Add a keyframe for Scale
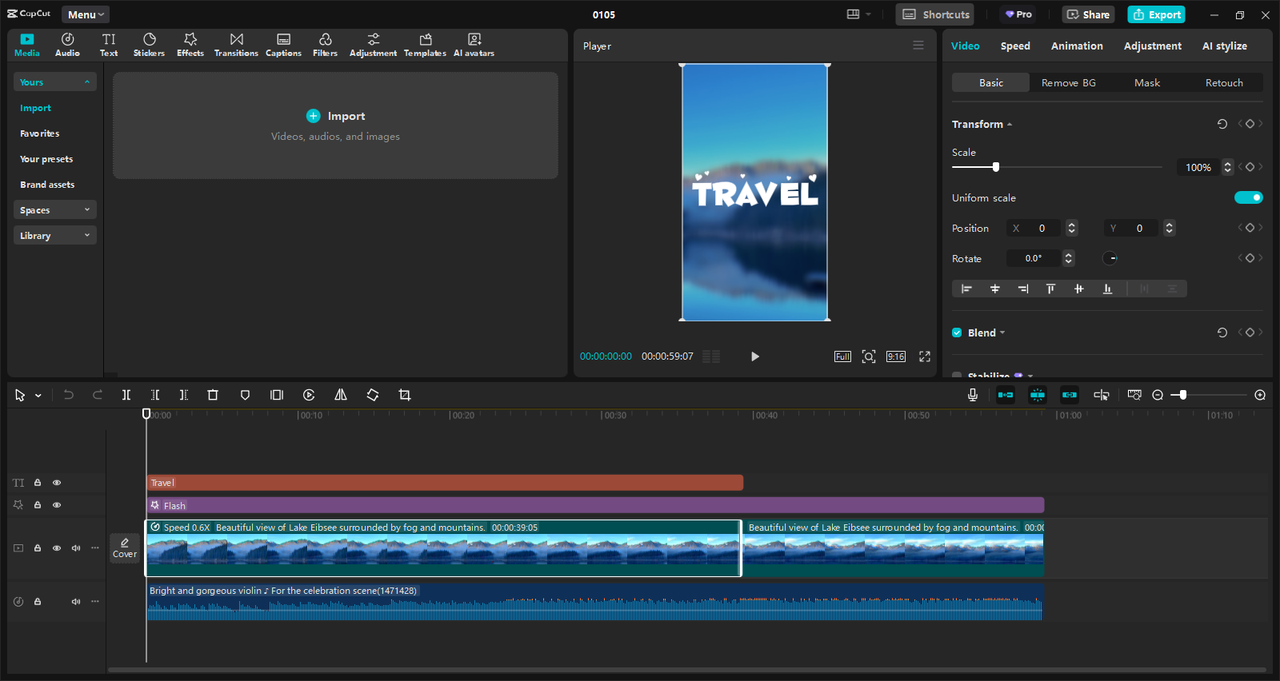 coord(1249,167)
